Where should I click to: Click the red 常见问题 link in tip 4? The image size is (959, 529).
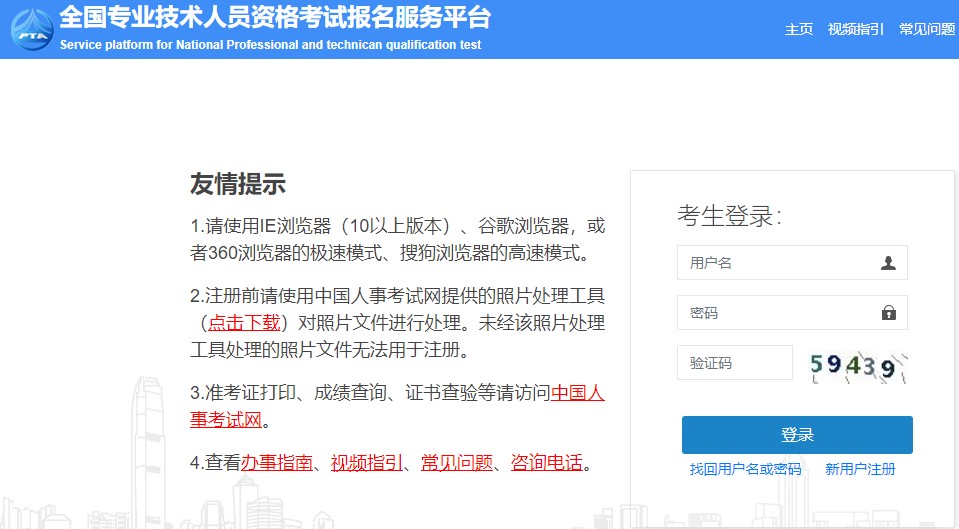click(457, 463)
